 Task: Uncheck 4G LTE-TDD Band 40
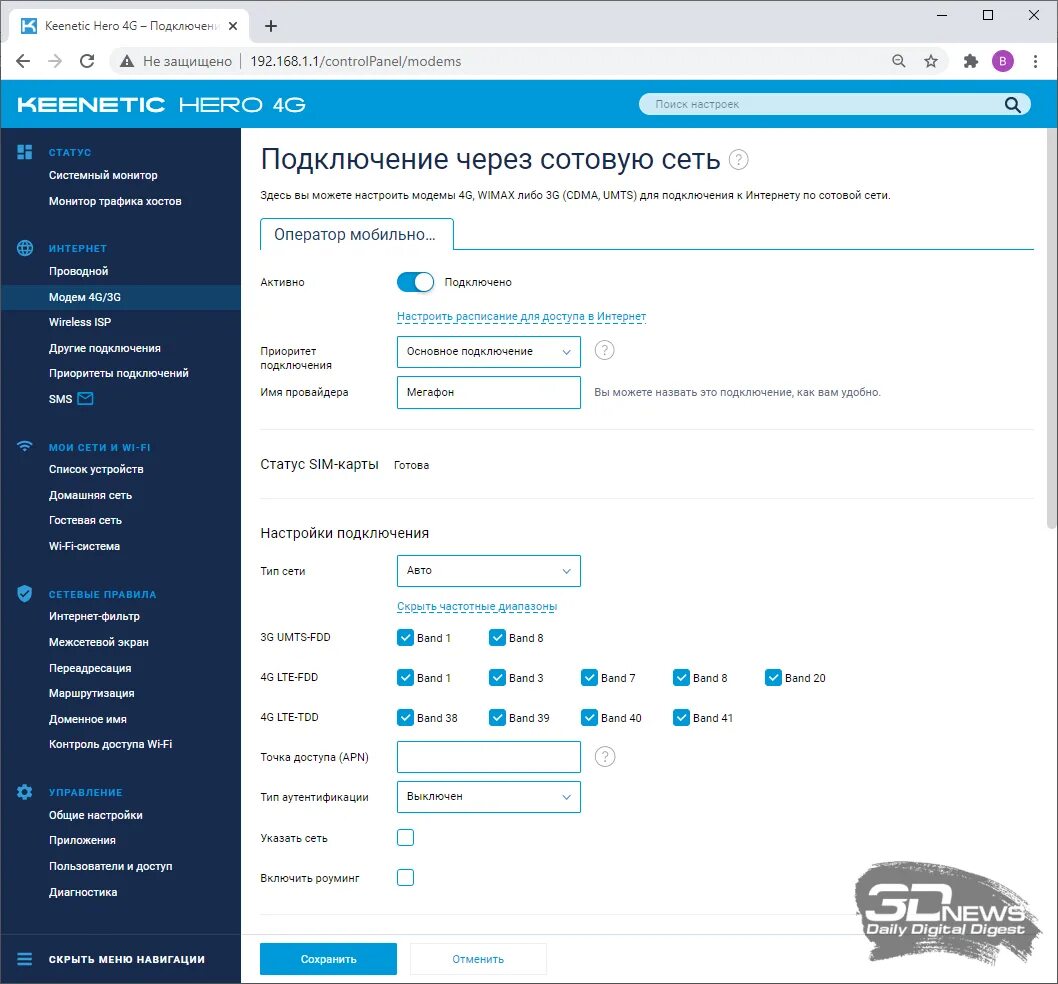589,717
